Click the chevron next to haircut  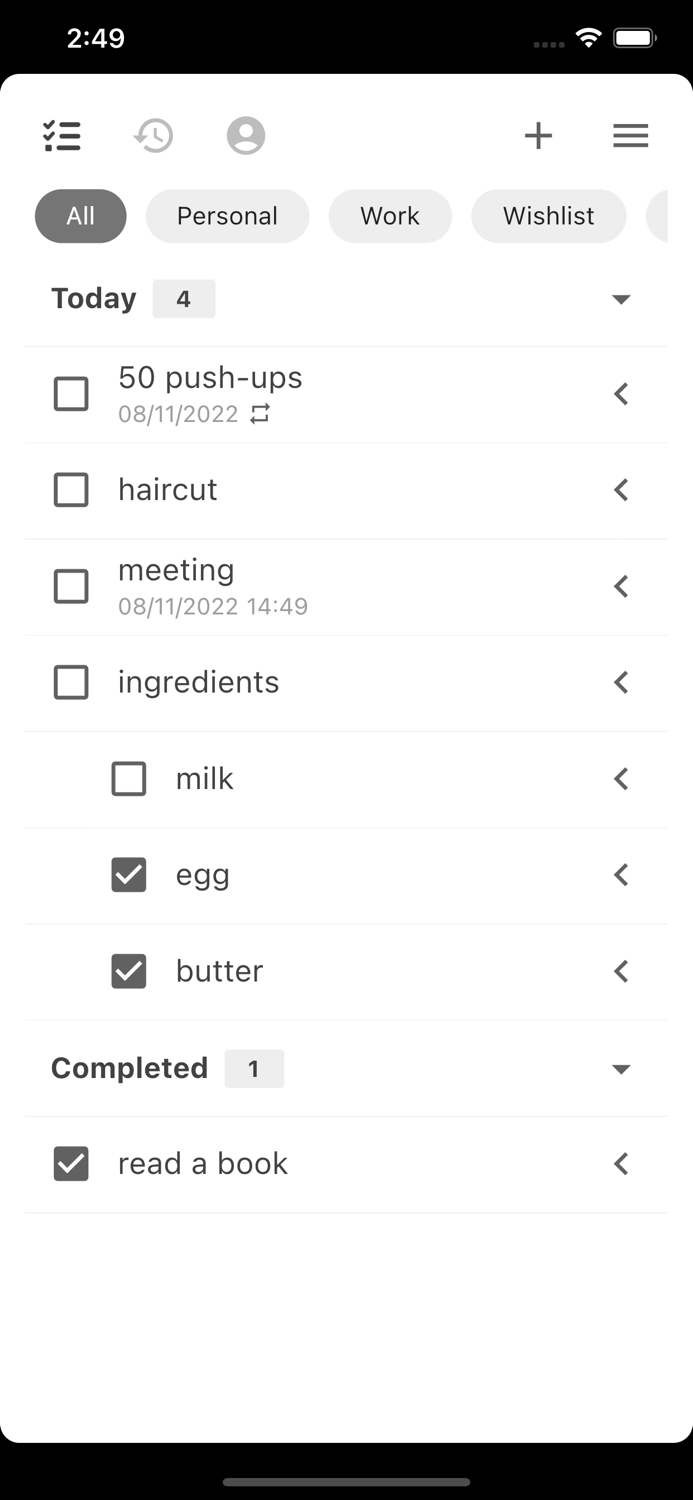click(620, 489)
